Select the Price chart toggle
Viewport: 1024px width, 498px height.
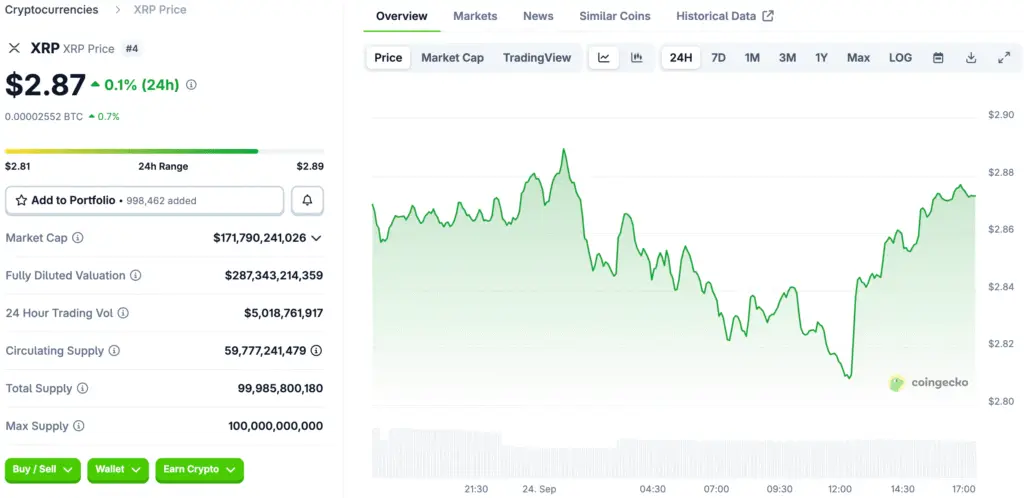tap(388, 58)
